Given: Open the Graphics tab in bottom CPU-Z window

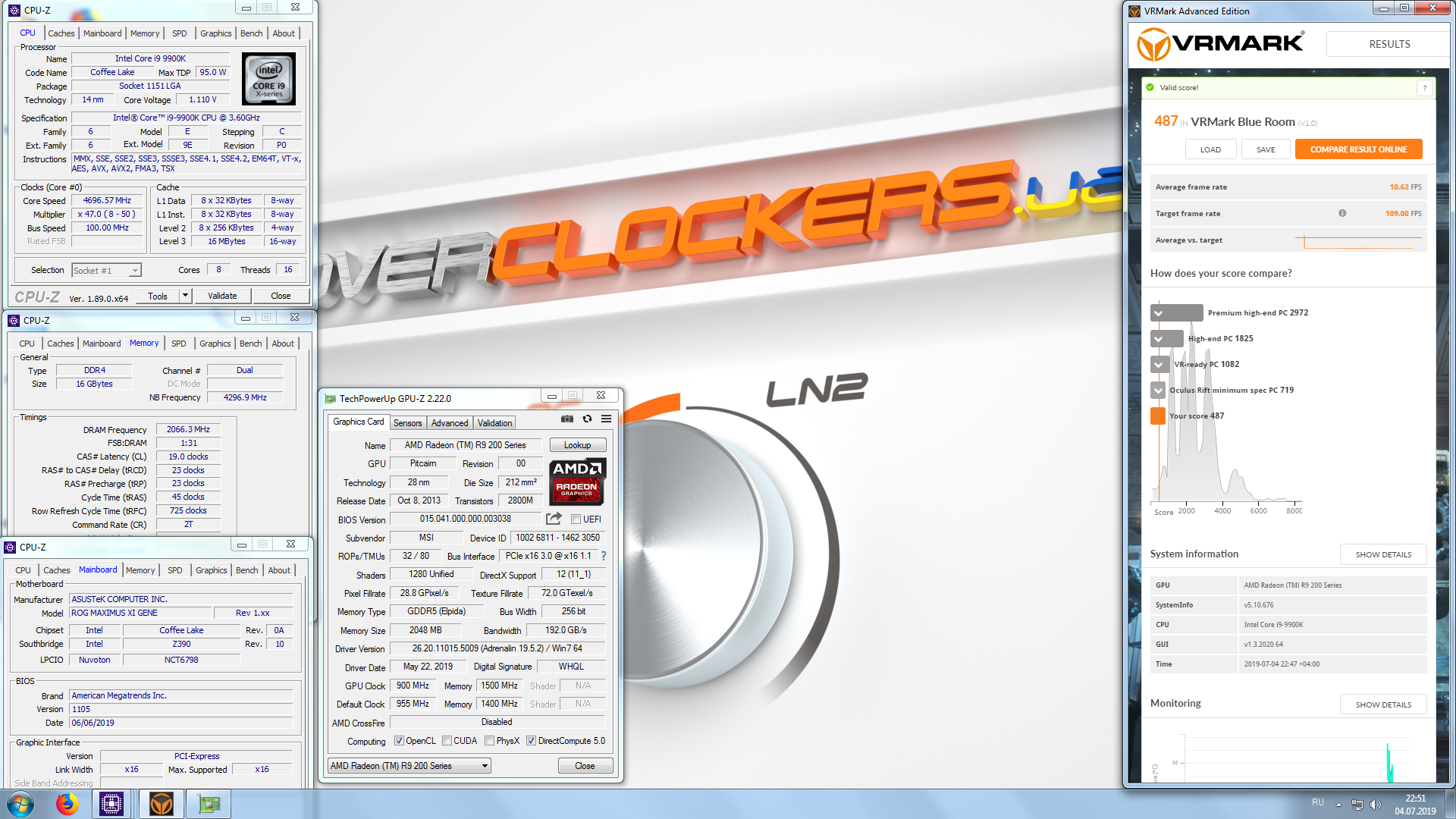Looking at the screenshot, I should (211, 570).
